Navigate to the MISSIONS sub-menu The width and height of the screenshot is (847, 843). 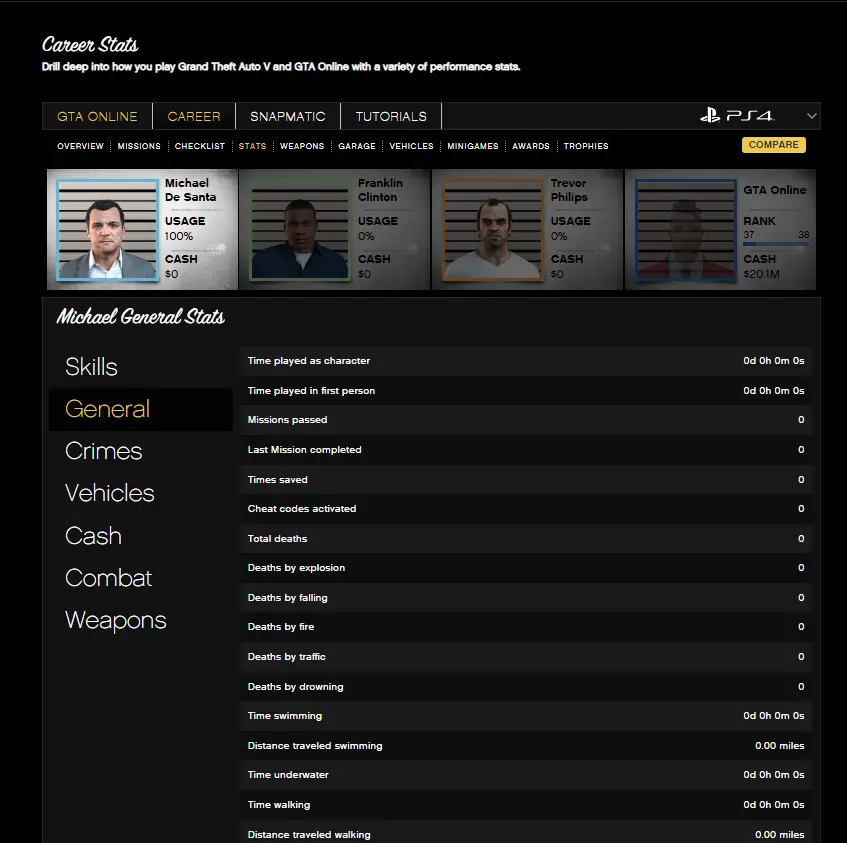click(139, 146)
